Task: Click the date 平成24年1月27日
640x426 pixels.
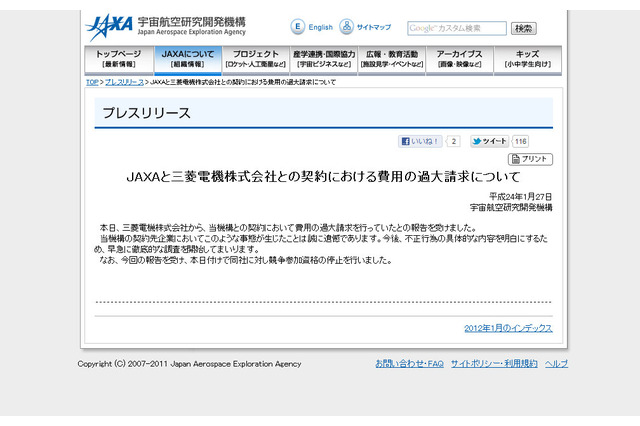Action: 520,197
